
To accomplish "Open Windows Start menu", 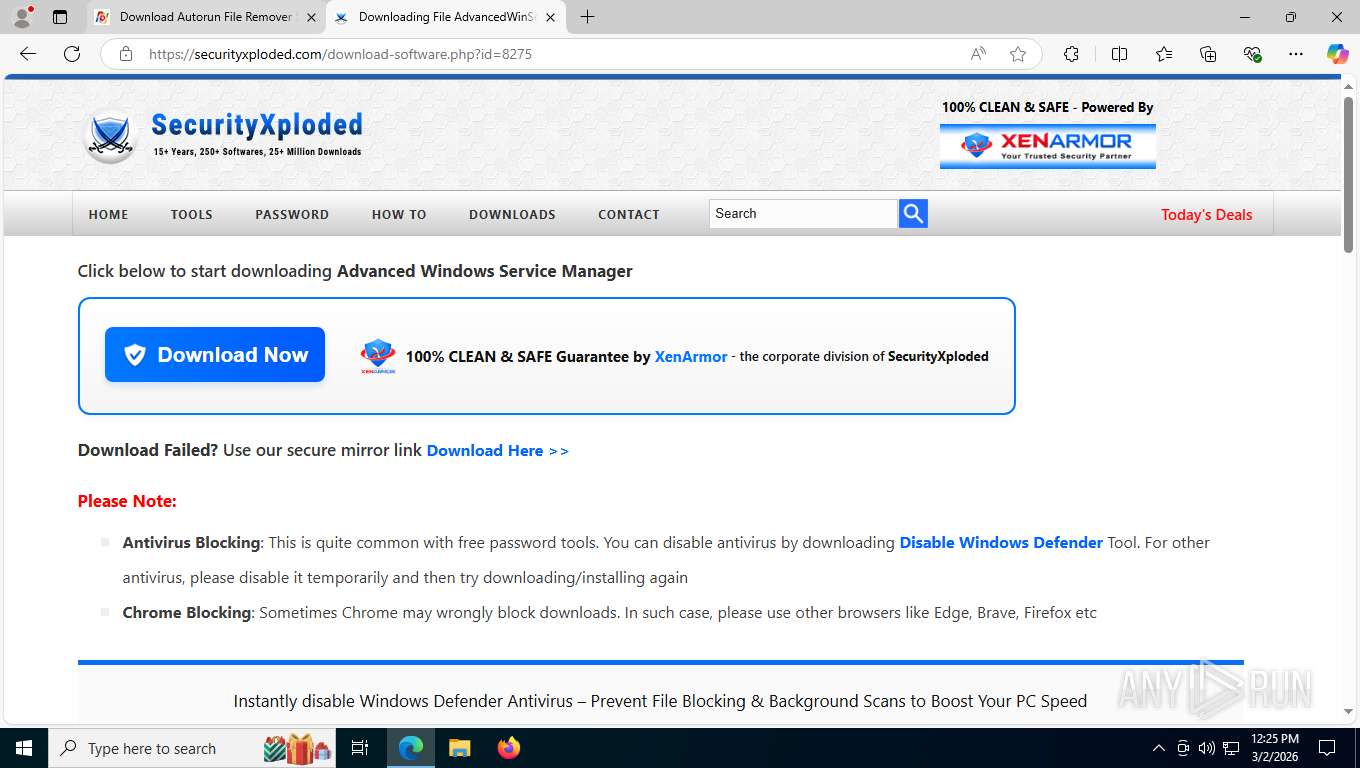I will (24, 748).
